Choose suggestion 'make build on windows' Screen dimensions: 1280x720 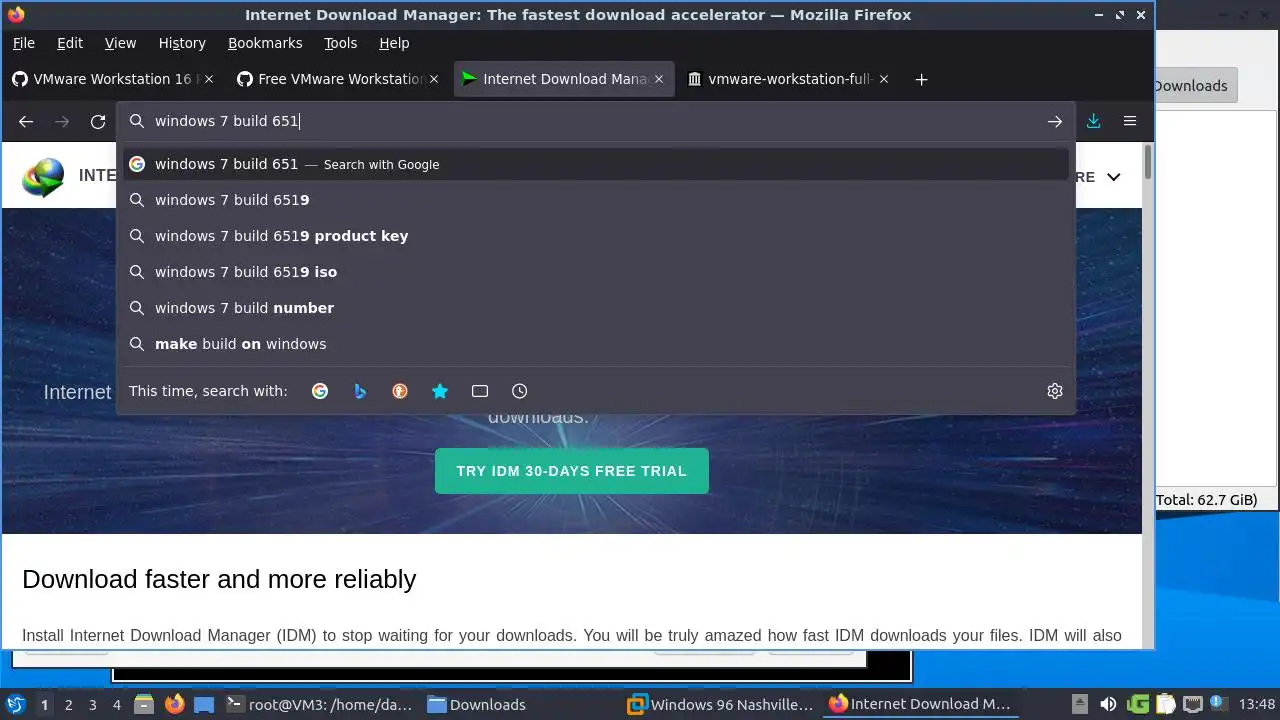(596, 344)
